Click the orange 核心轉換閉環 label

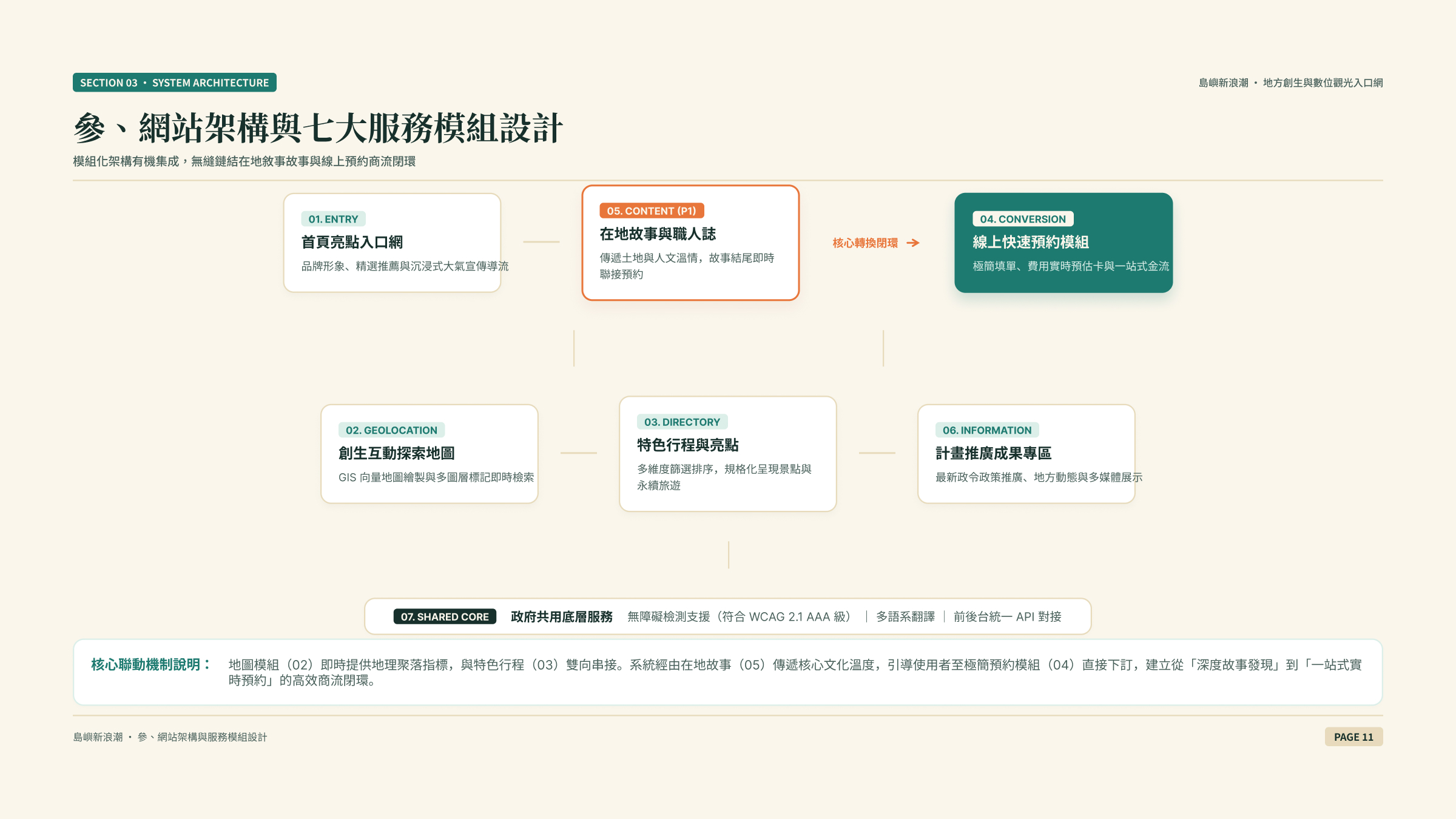(865, 243)
